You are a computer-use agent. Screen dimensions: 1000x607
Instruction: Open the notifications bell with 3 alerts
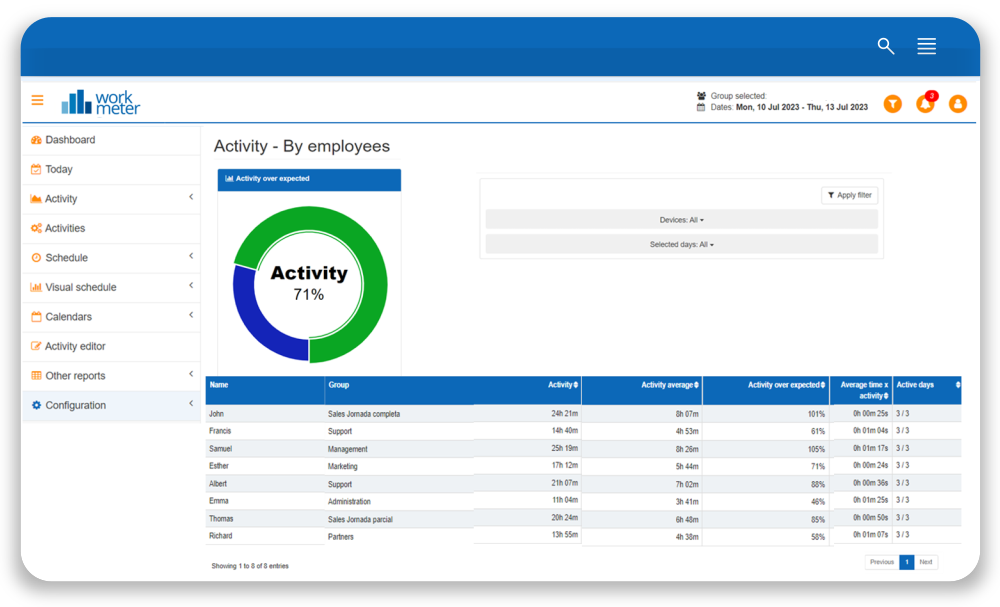pyautogui.click(x=925, y=103)
